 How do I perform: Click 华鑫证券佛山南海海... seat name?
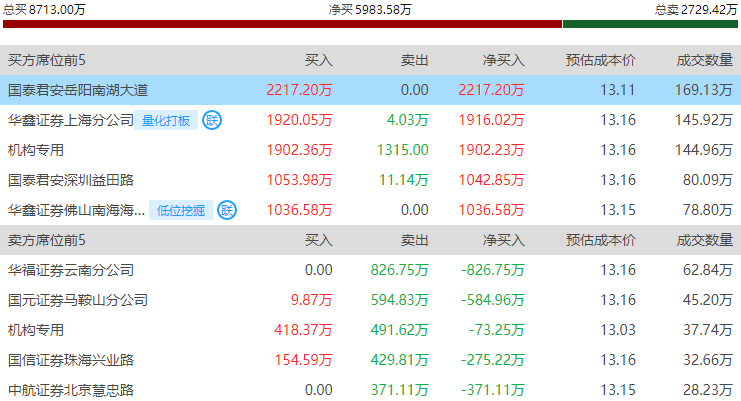(x=77, y=210)
